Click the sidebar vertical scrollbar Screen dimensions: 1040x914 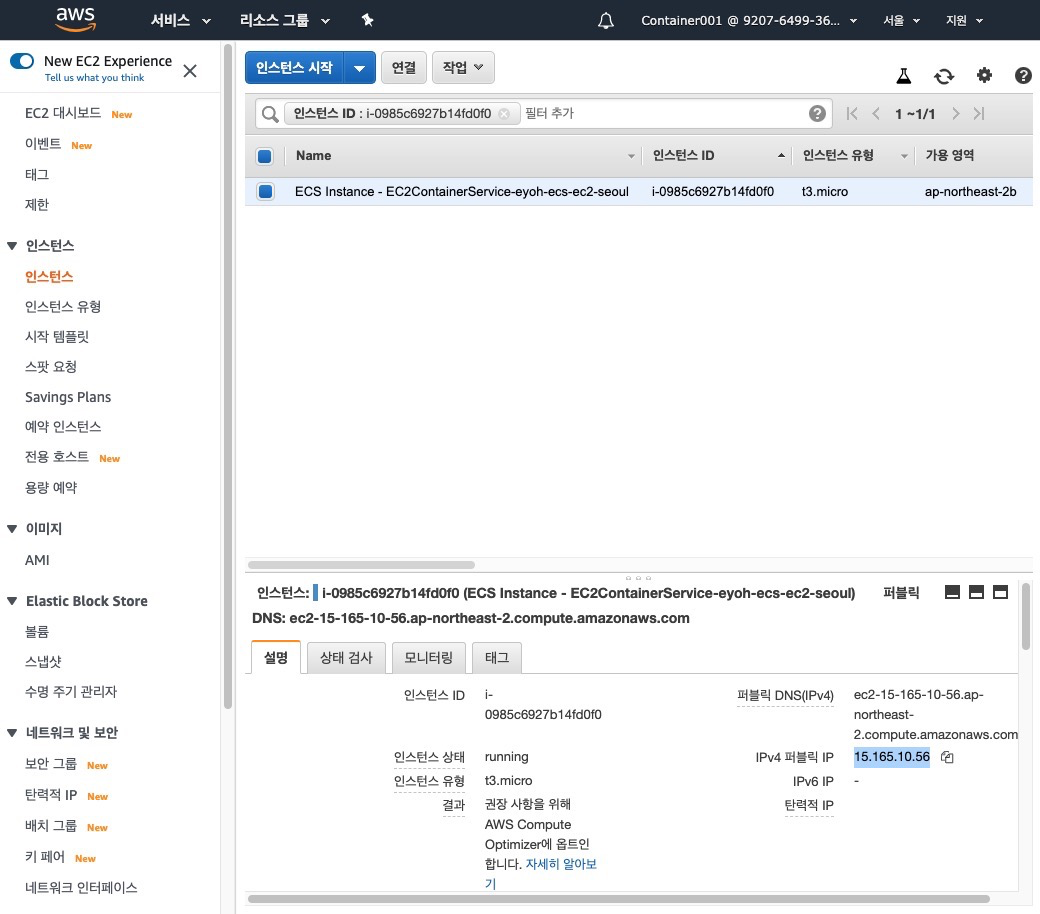pyautogui.click(x=228, y=377)
